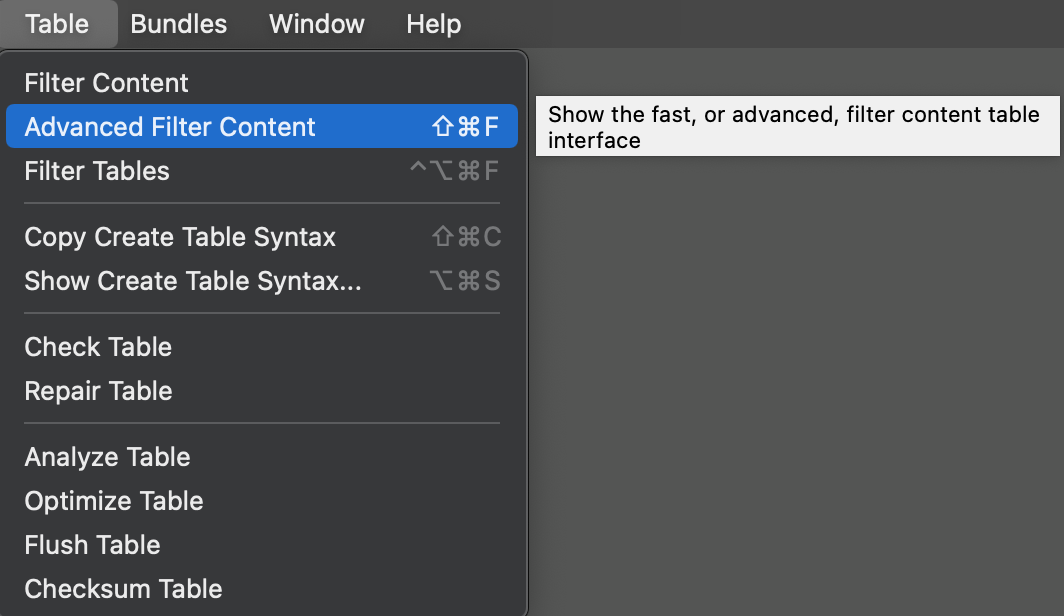1064x616 pixels.
Task: Open Show Create Table Syntax dialog
Action: click(193, 281)
